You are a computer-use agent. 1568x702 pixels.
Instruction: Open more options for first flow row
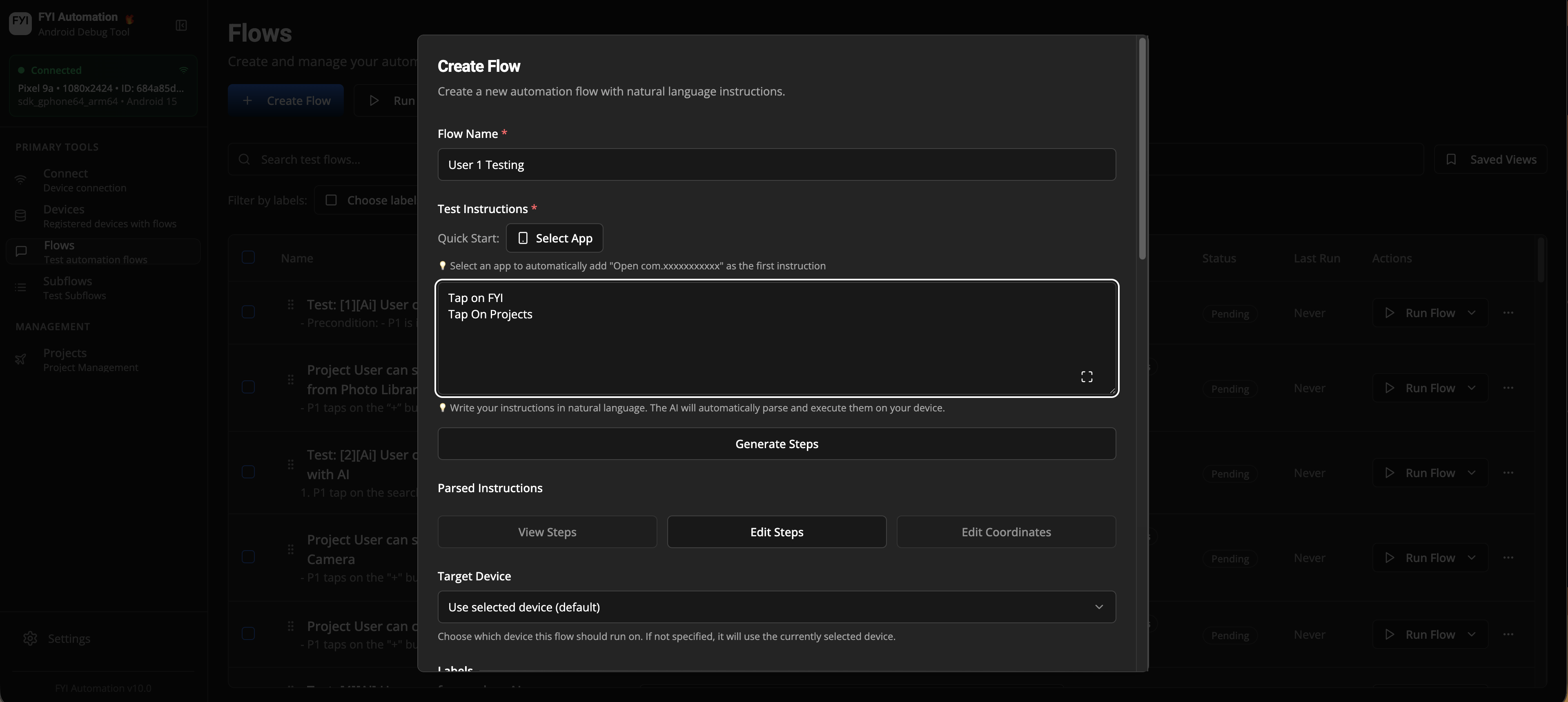[1508, 313]
